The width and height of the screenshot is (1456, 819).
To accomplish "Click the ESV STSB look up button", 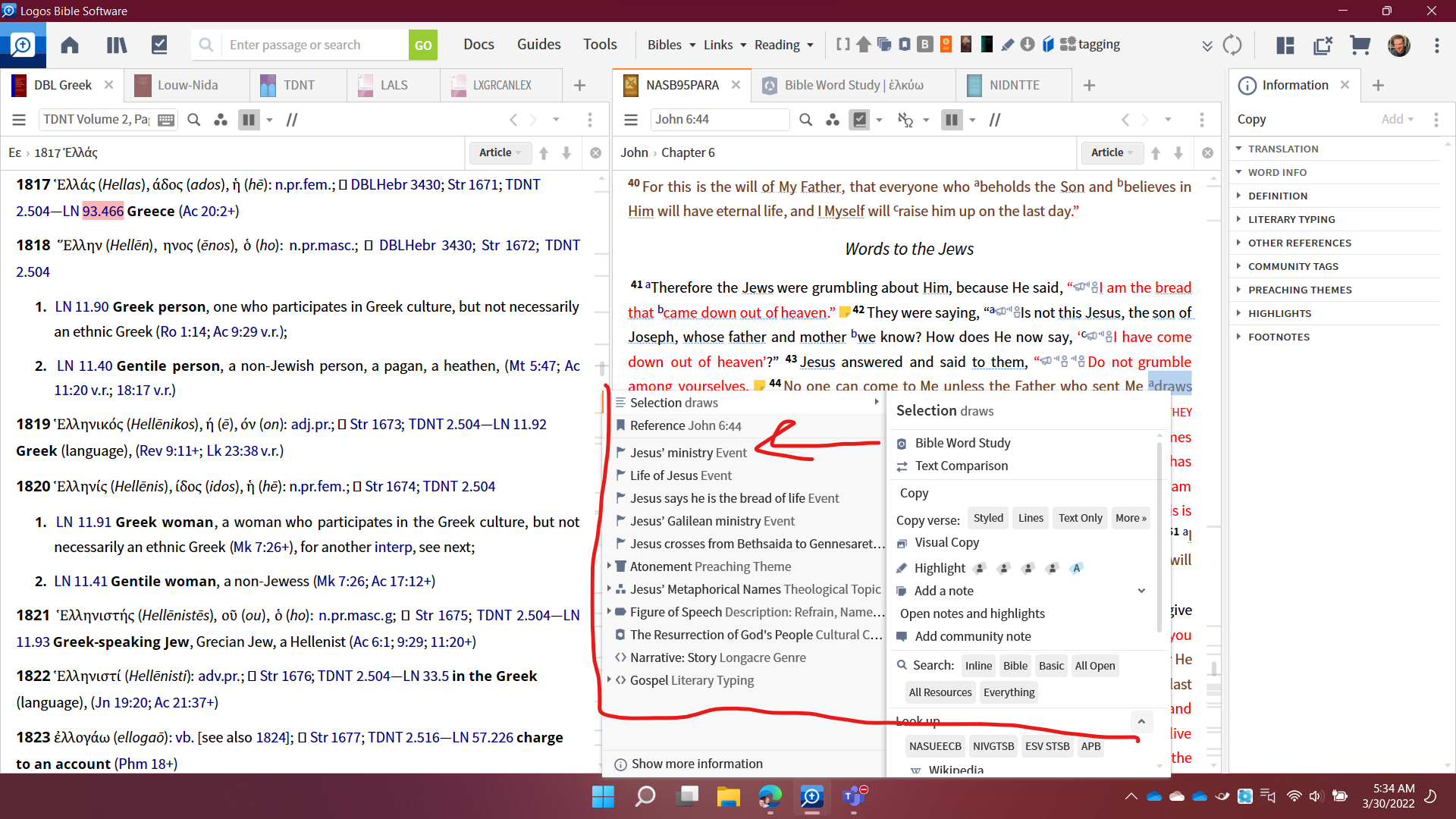I will tap(1047, 746).
